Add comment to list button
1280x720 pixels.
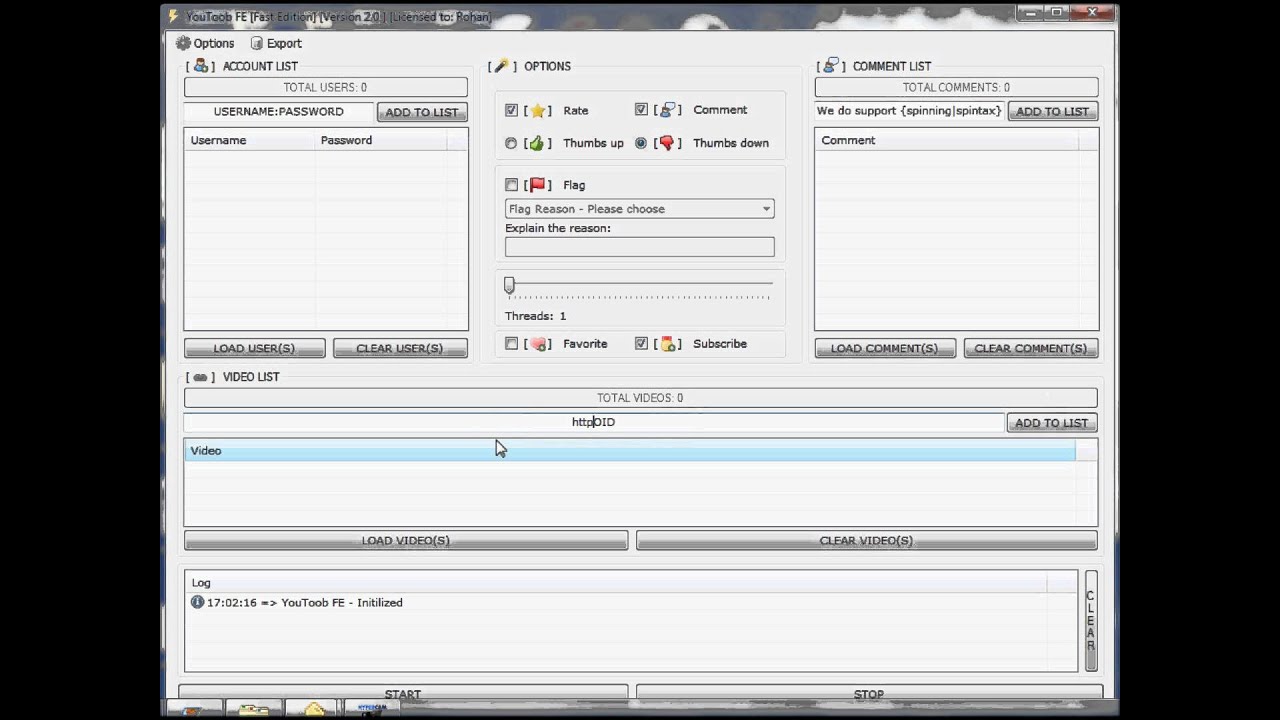point(1053,111)
